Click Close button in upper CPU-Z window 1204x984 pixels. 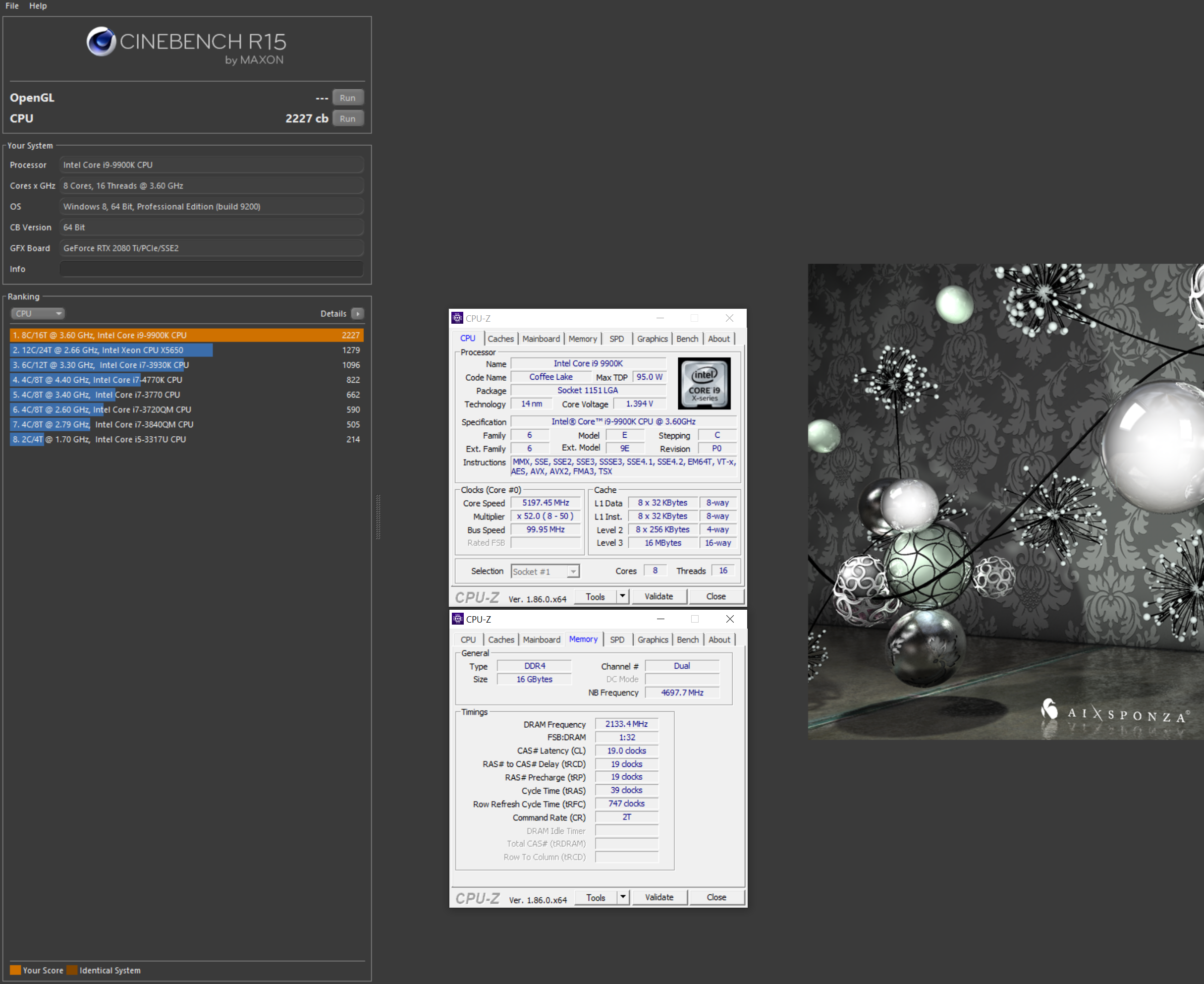[x=716, y=596]
